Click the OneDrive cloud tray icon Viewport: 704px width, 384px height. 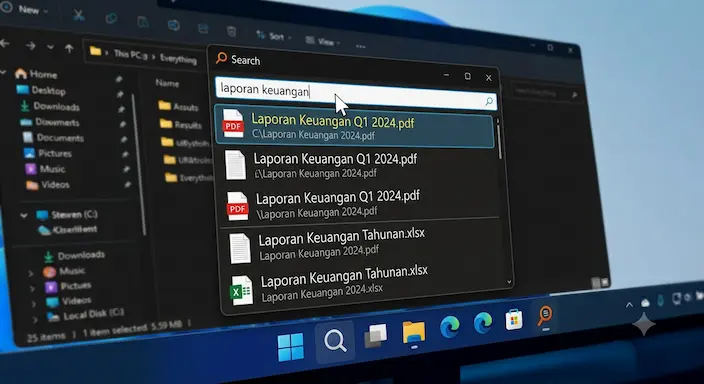pos(645,303)
